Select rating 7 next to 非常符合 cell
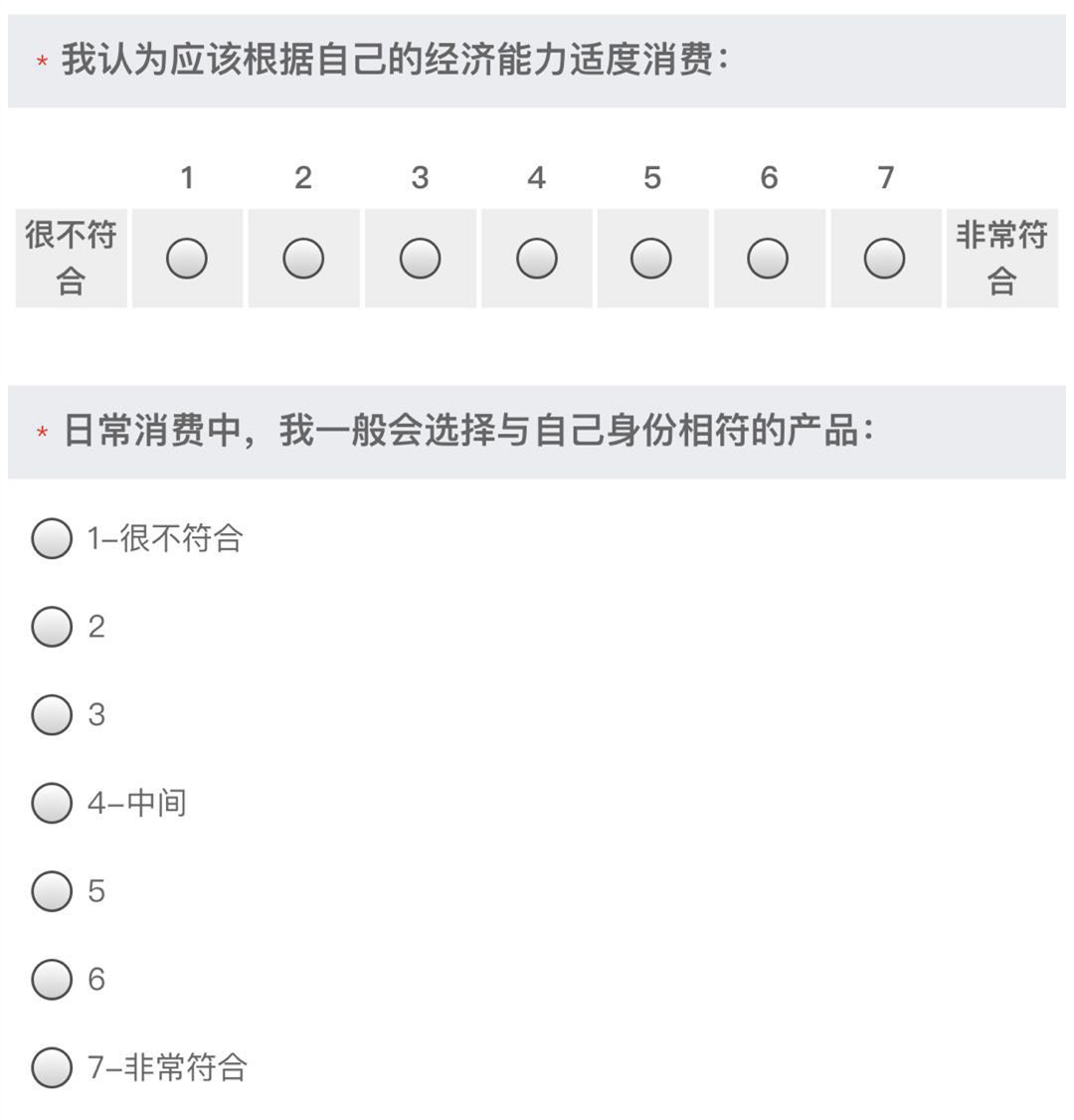Image resolution: width=1074 pixels, height=1120 pixels. pos(884,259)
